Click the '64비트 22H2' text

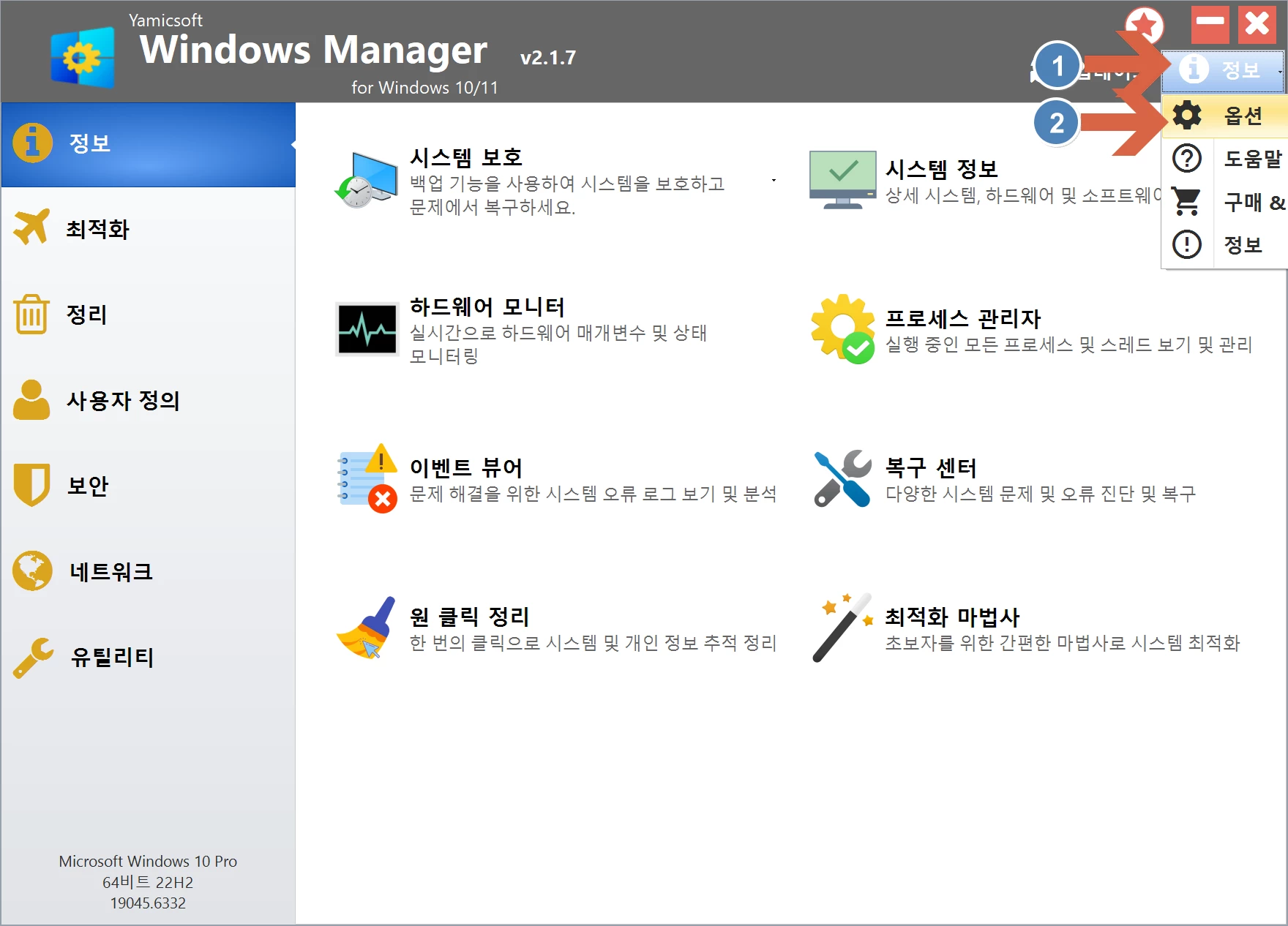(148, 882)
